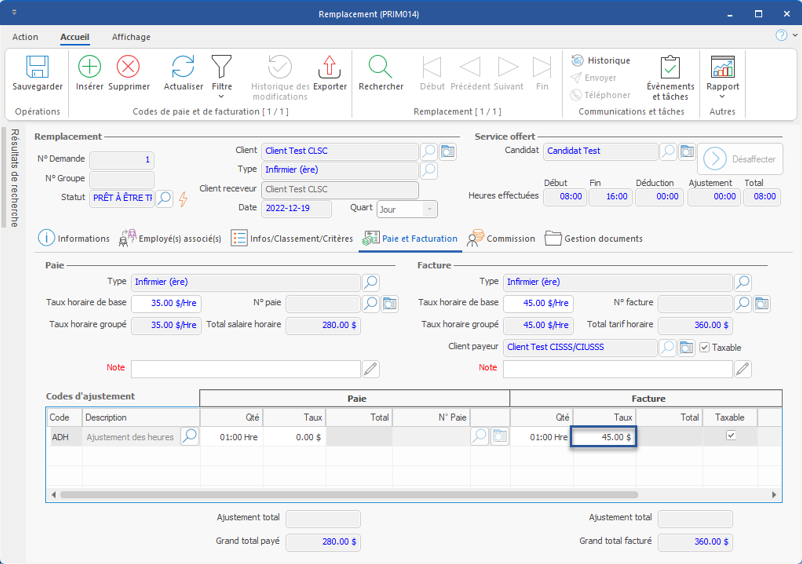This screenshot has width=802, height=564.
Task: Open the Rechercher magnifier tool
Action: 380,68
